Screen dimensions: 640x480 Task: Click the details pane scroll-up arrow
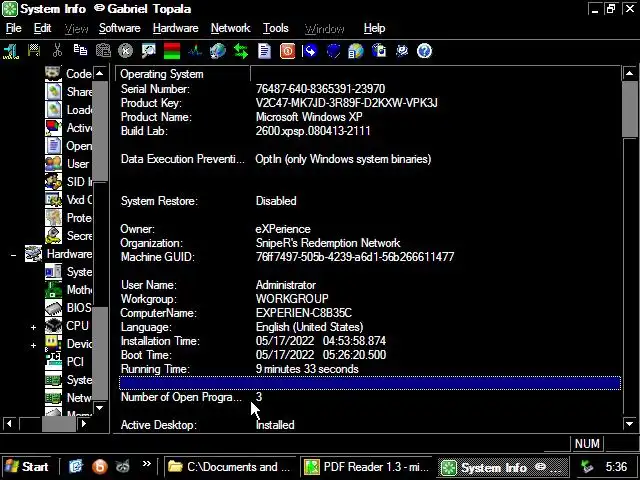coord(629,73)
